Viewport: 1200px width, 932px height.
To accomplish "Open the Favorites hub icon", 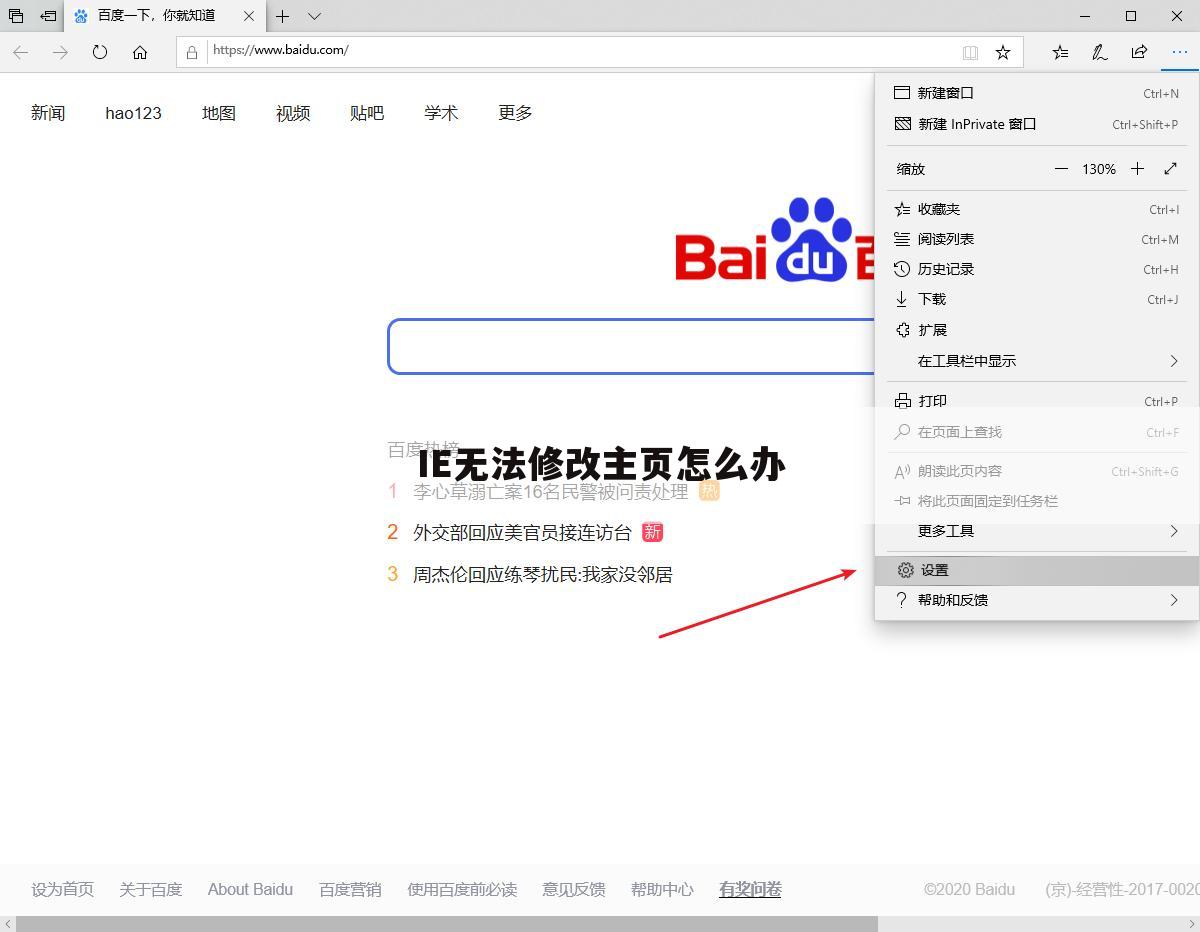I will [1060, 52].
